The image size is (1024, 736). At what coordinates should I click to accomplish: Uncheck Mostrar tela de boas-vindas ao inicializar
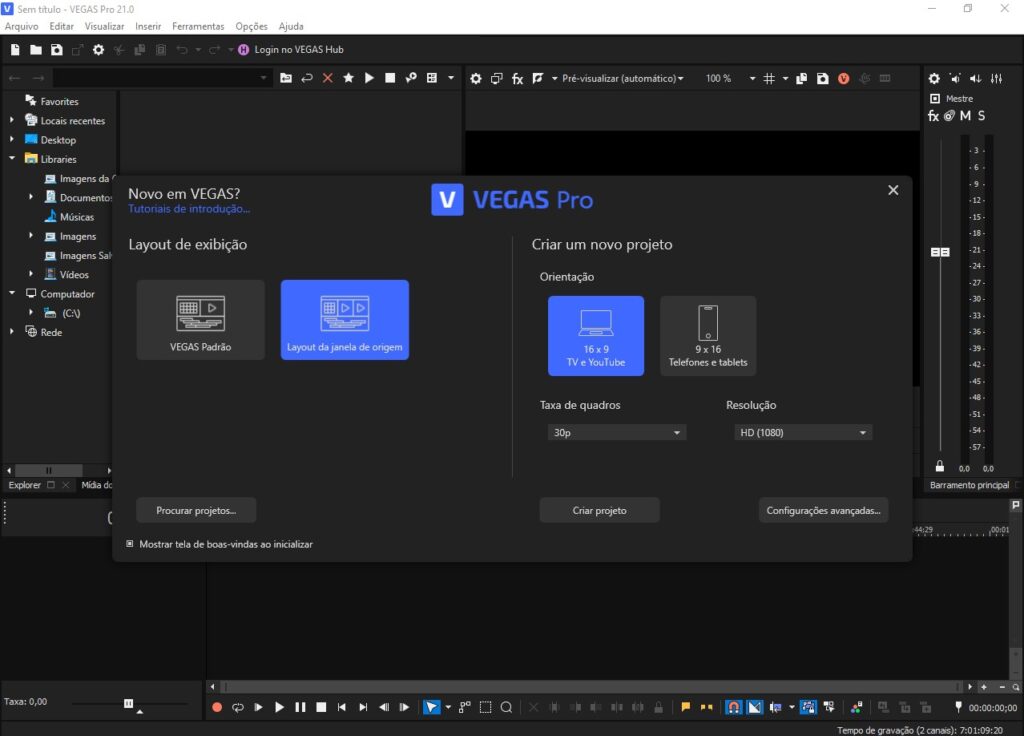point(130,544)
